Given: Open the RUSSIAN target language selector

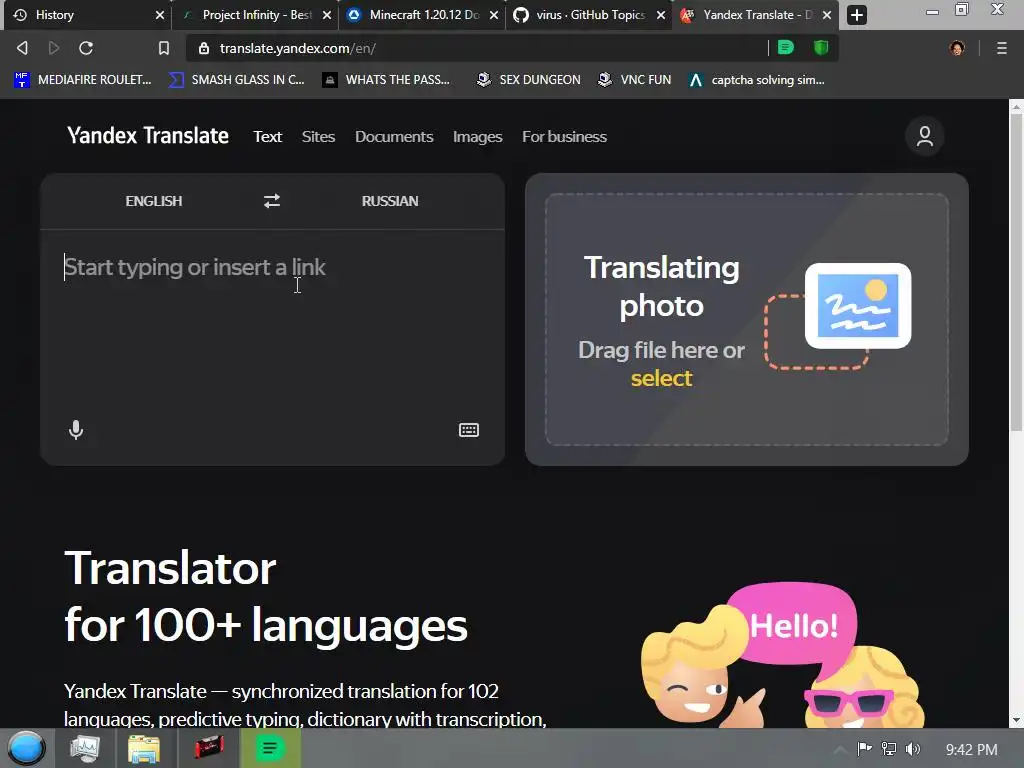Looking at the screenshot, I should (390, 200).
